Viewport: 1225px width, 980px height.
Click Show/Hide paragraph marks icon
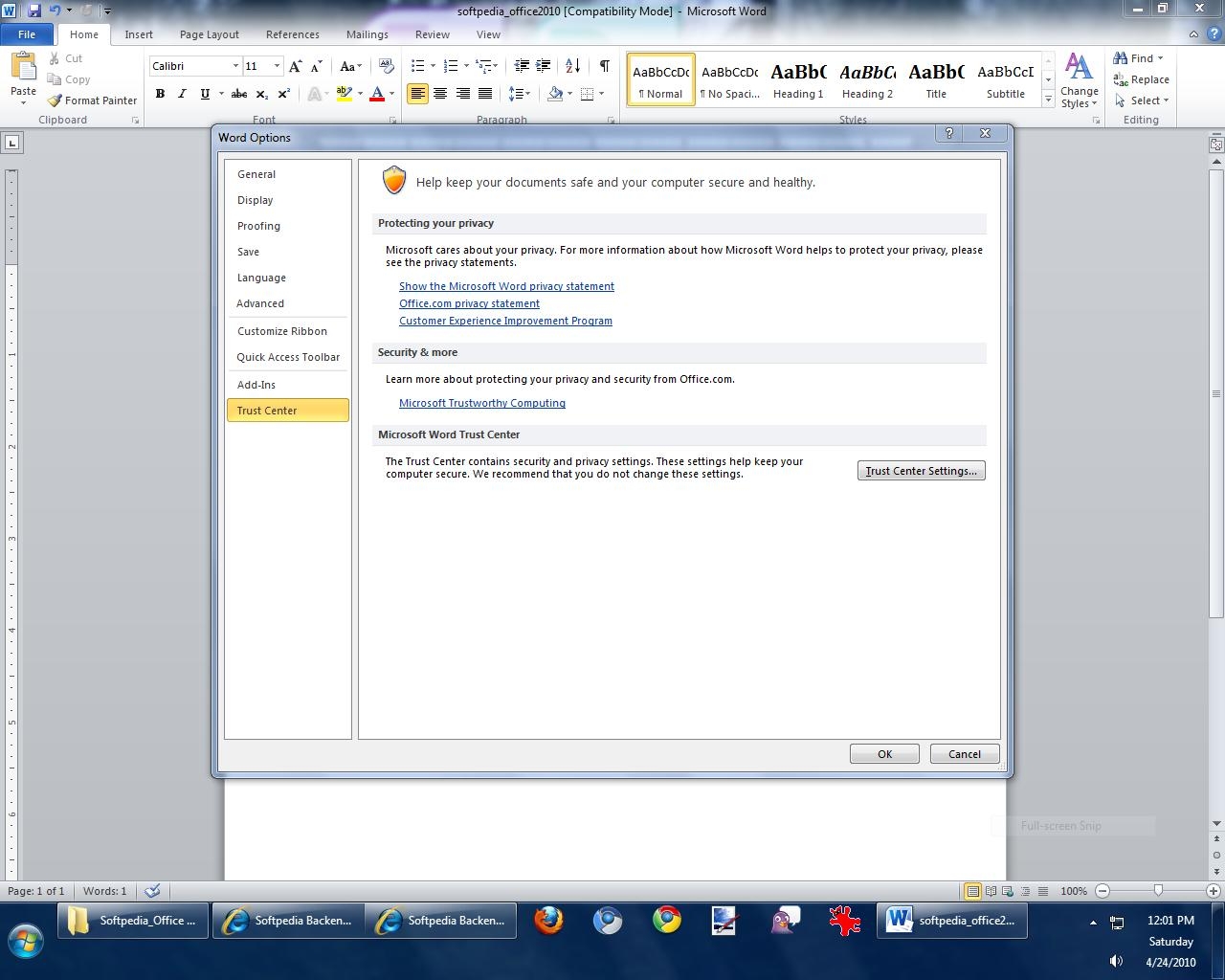pyautogui.click(x=604, y=66)
